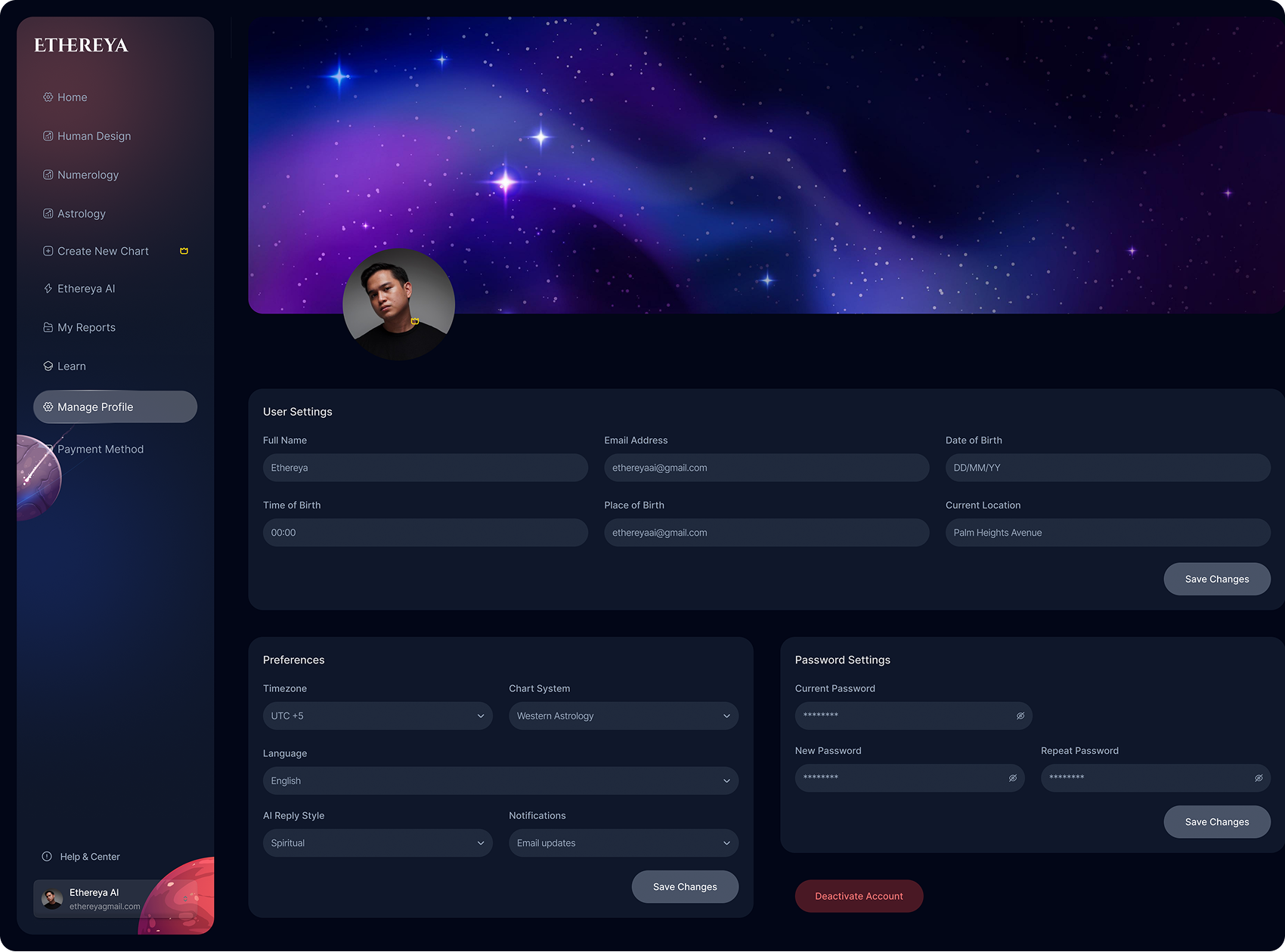Click the Time of Birth field
The width and height of the screenshot is (1285, 952).
(426, 533)
